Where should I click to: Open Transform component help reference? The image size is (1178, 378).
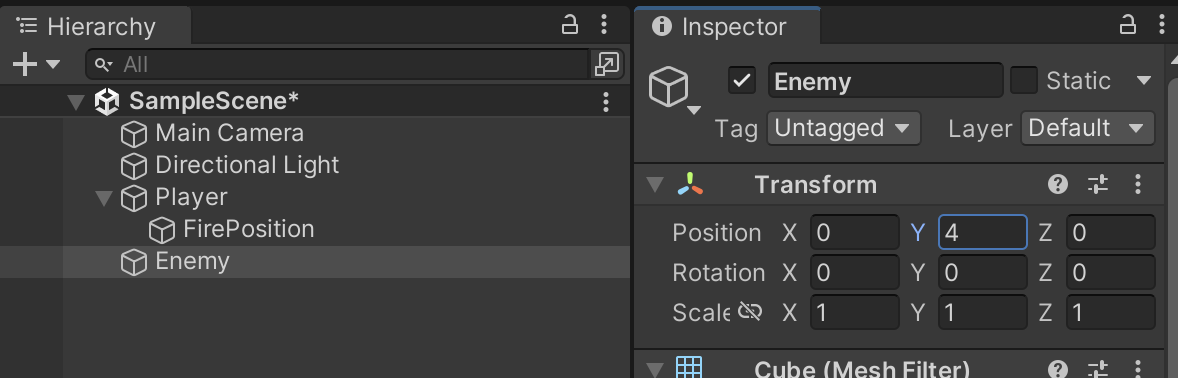click(x=1058, y=184)
